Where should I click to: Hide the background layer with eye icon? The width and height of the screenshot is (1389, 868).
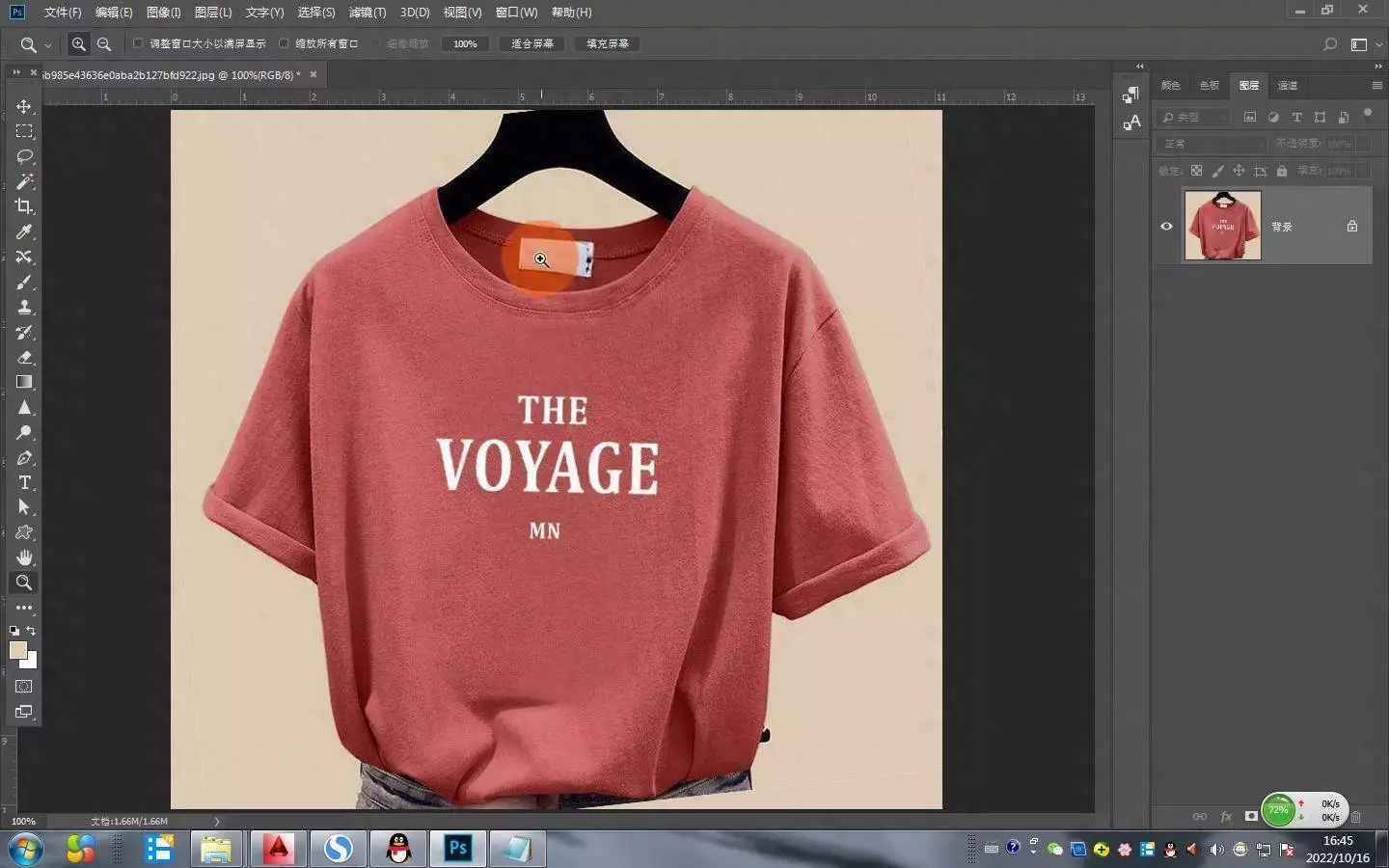point(1166,227)
